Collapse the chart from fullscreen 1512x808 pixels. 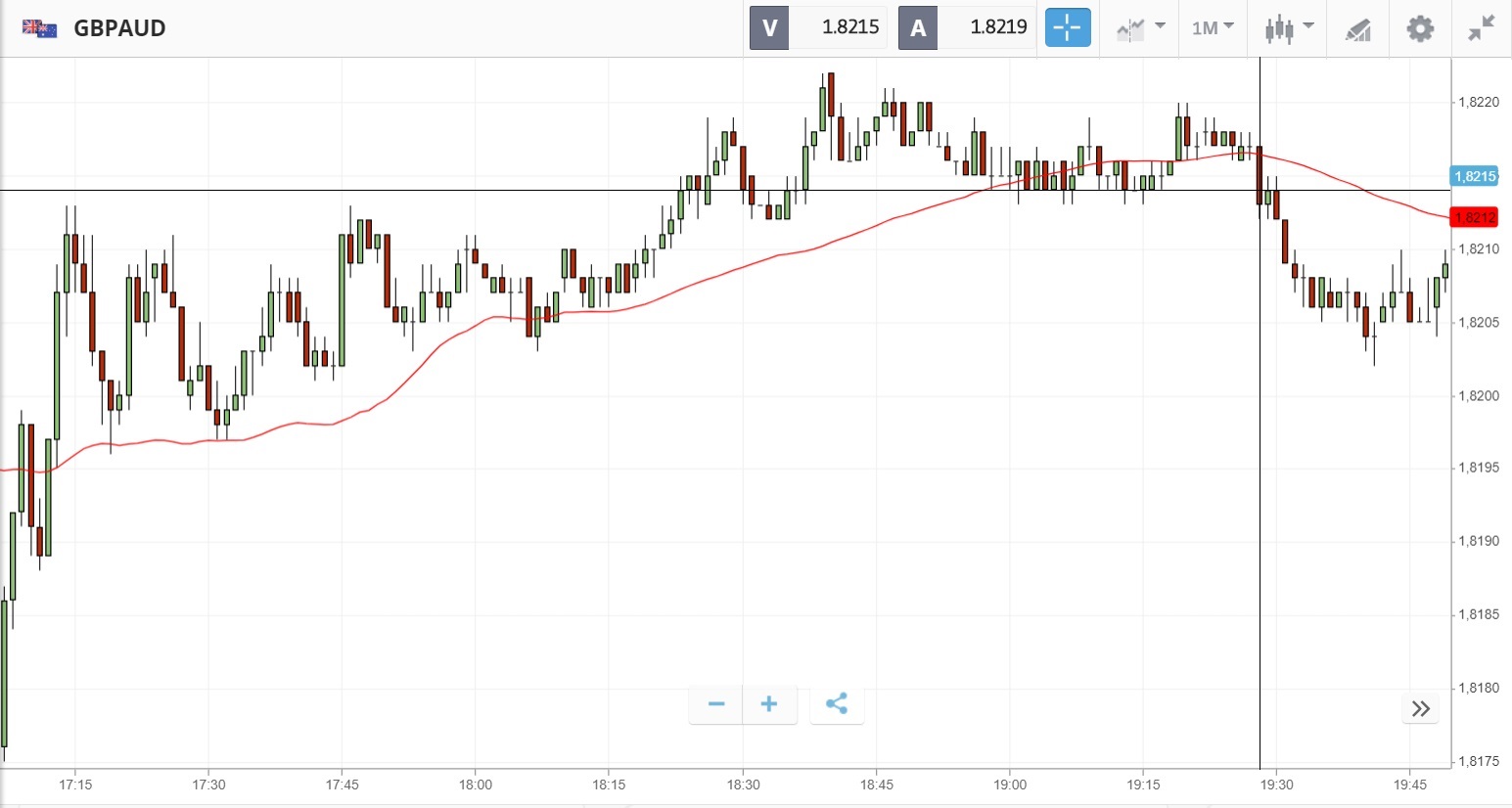click(1482, 27)
